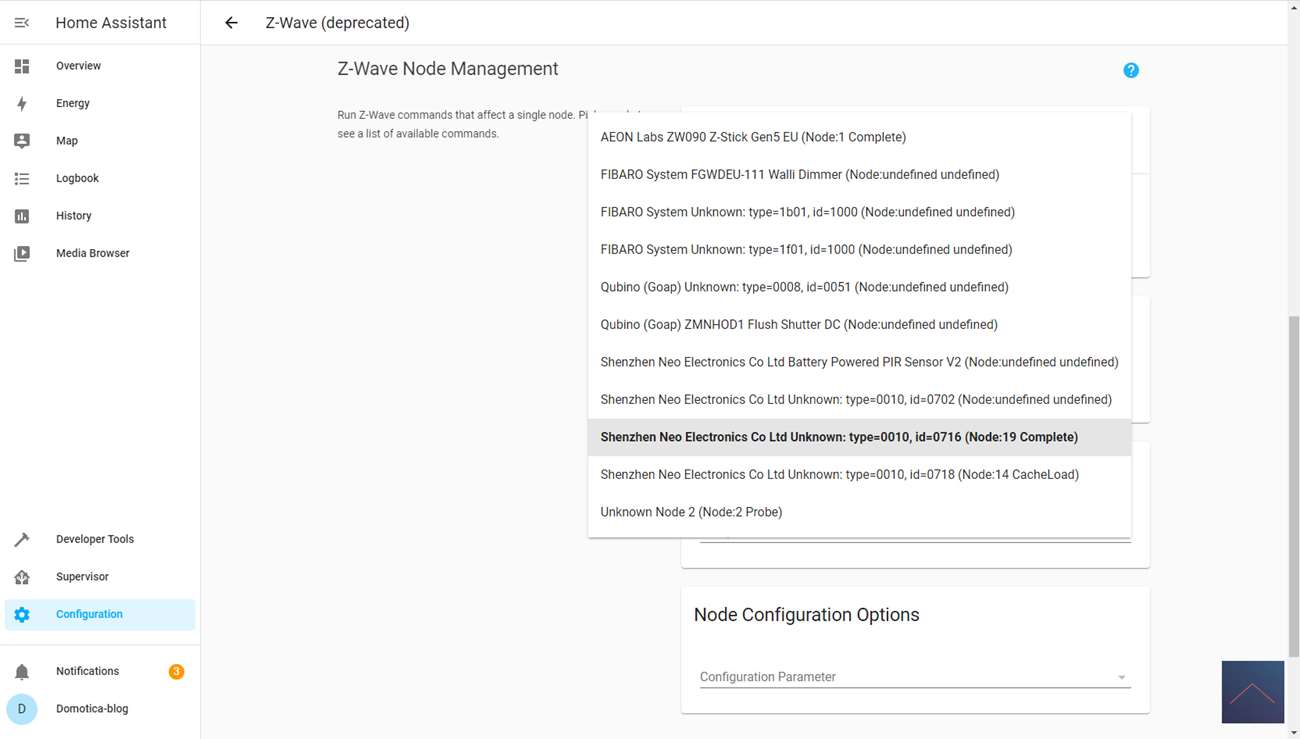
Task: Click the Logbook list icon
Action: [x=22, y=178]
